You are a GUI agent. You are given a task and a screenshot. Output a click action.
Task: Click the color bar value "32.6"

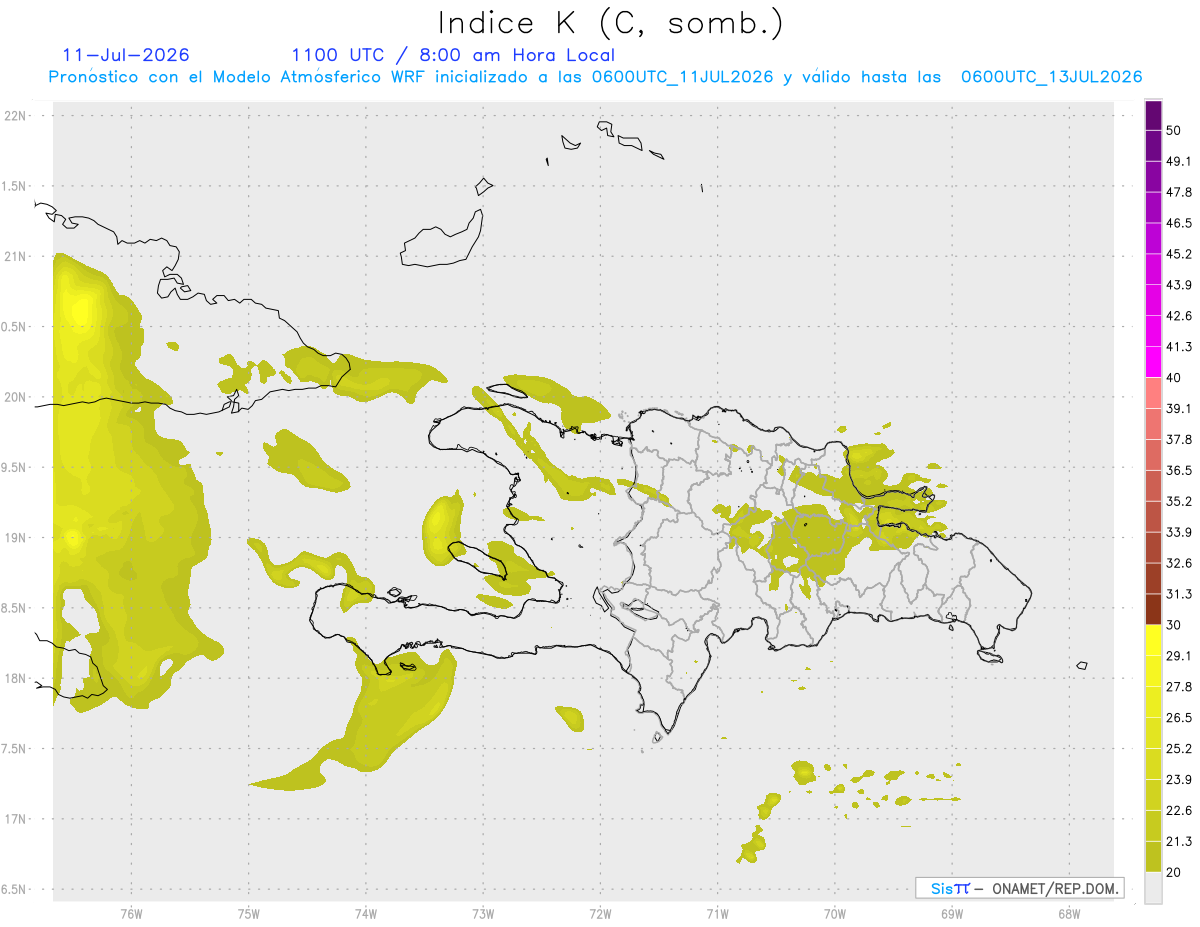tap(1179, 563)
